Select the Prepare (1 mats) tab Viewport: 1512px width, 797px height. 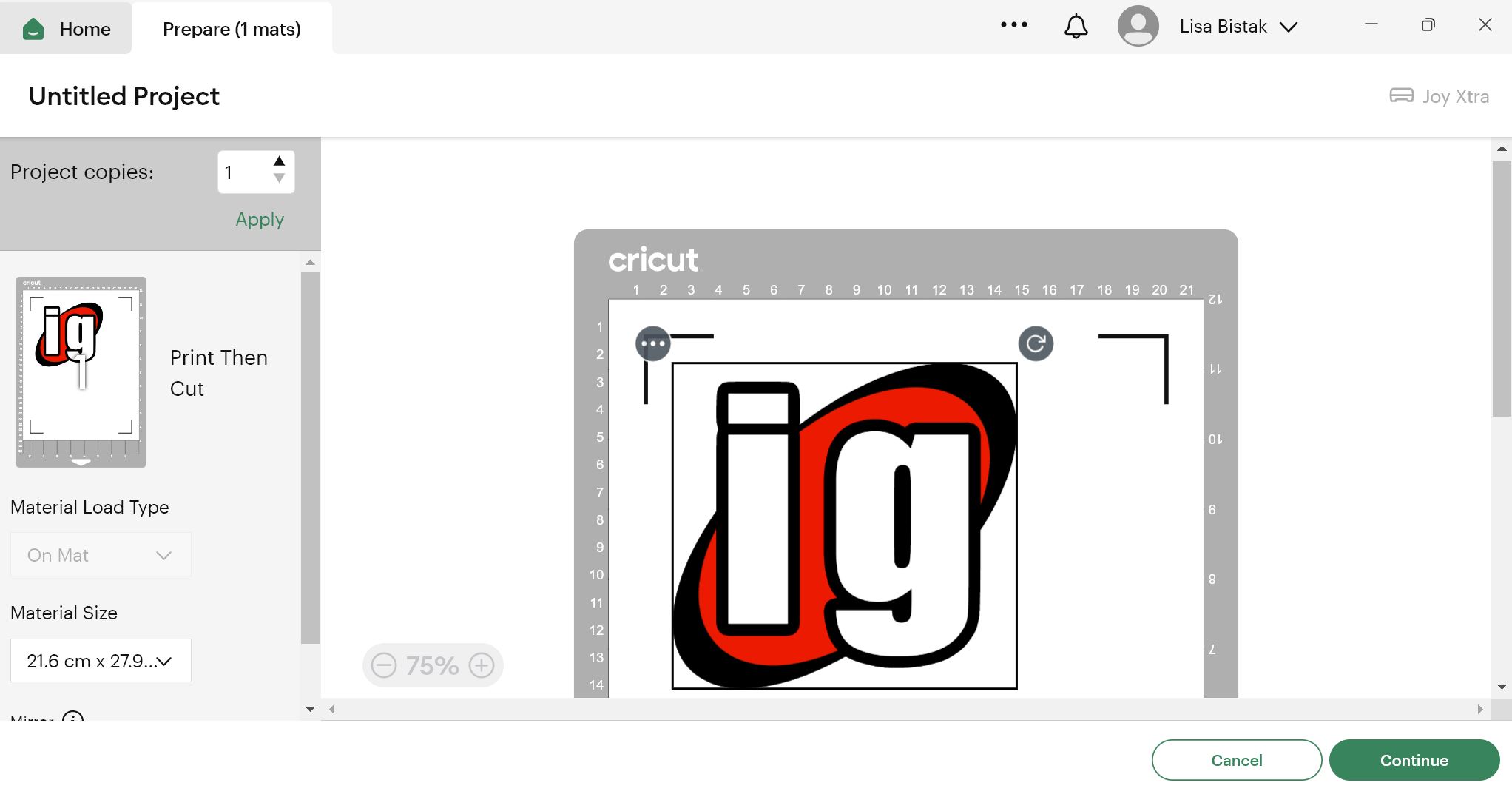click(232, 29)
